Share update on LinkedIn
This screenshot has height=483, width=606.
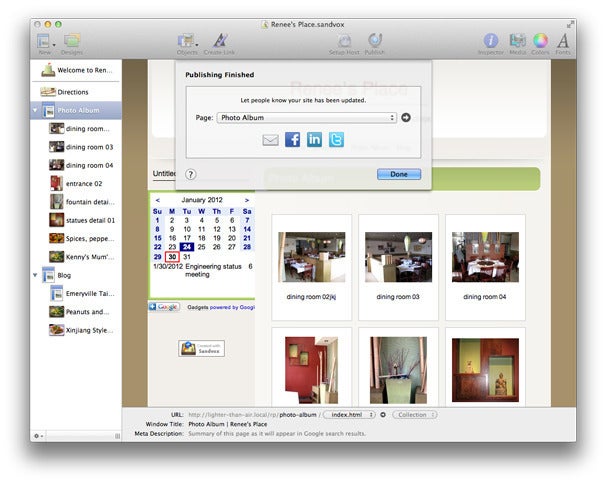coord(314,139)
